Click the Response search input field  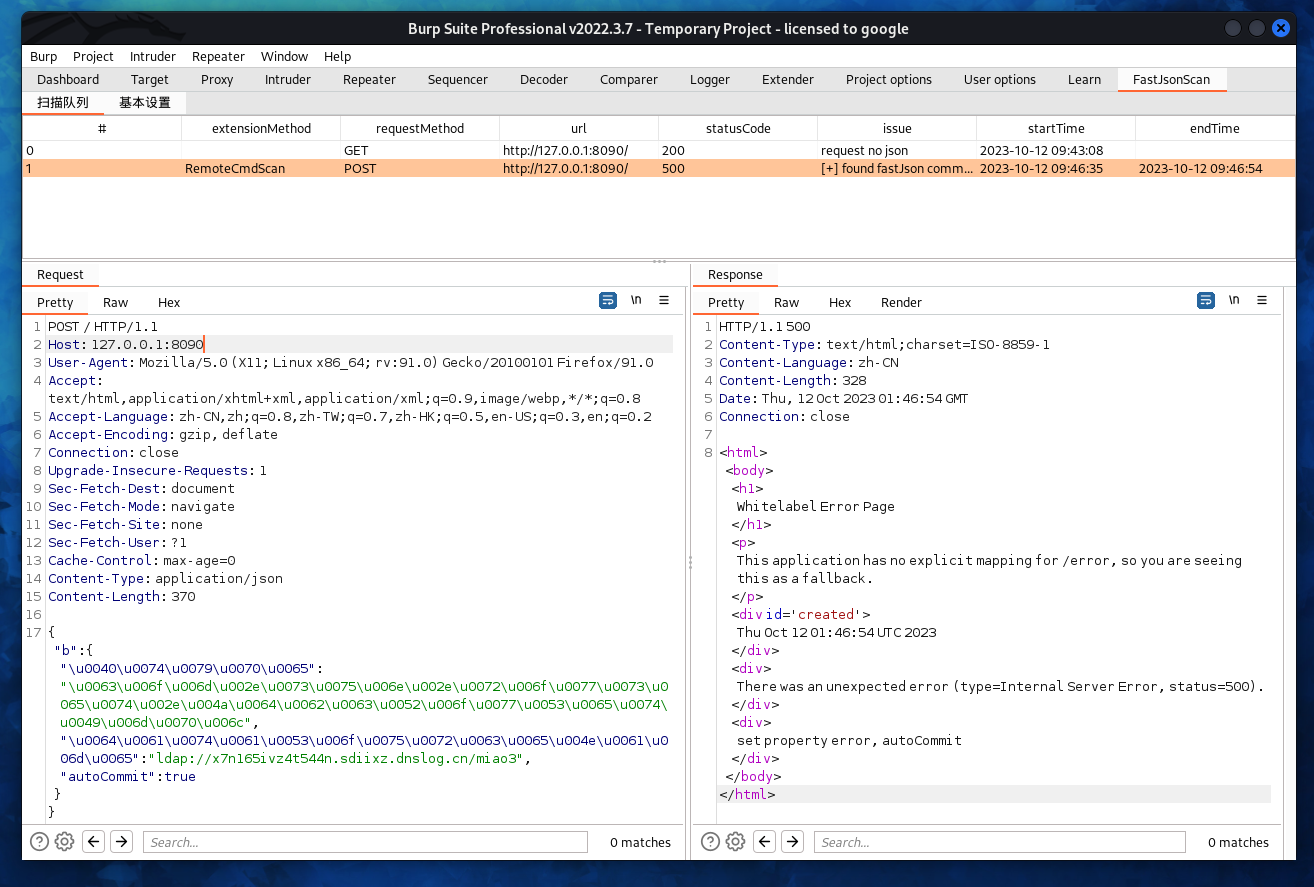pos(999,842)
